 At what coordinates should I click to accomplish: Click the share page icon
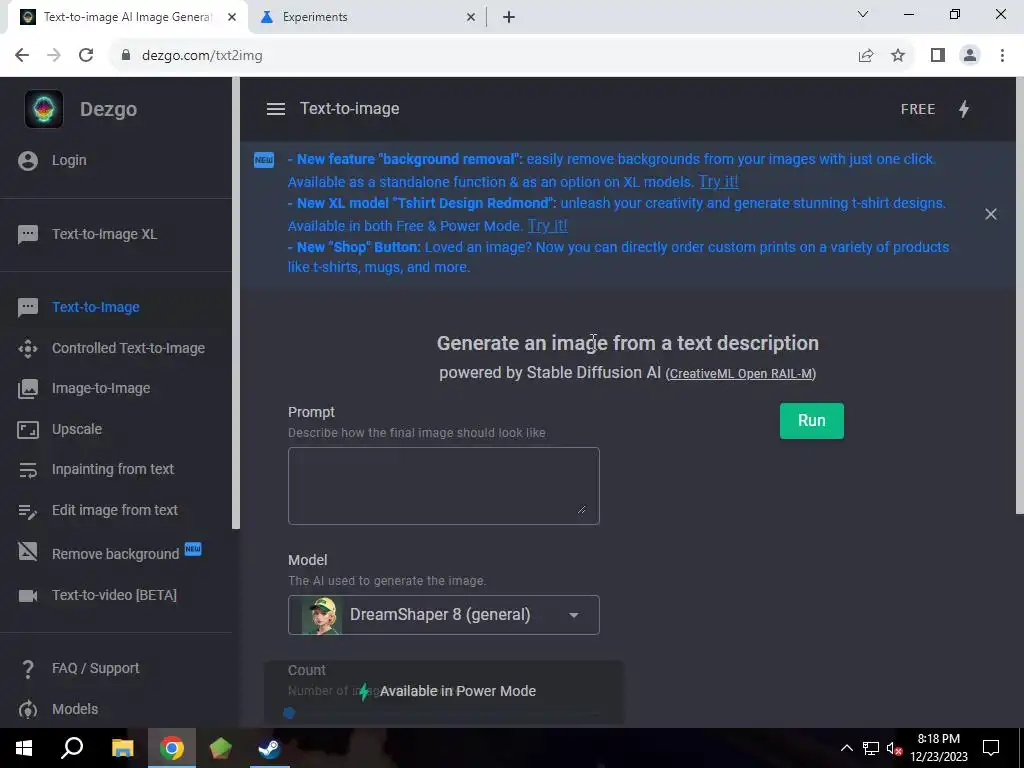point(866,56)
